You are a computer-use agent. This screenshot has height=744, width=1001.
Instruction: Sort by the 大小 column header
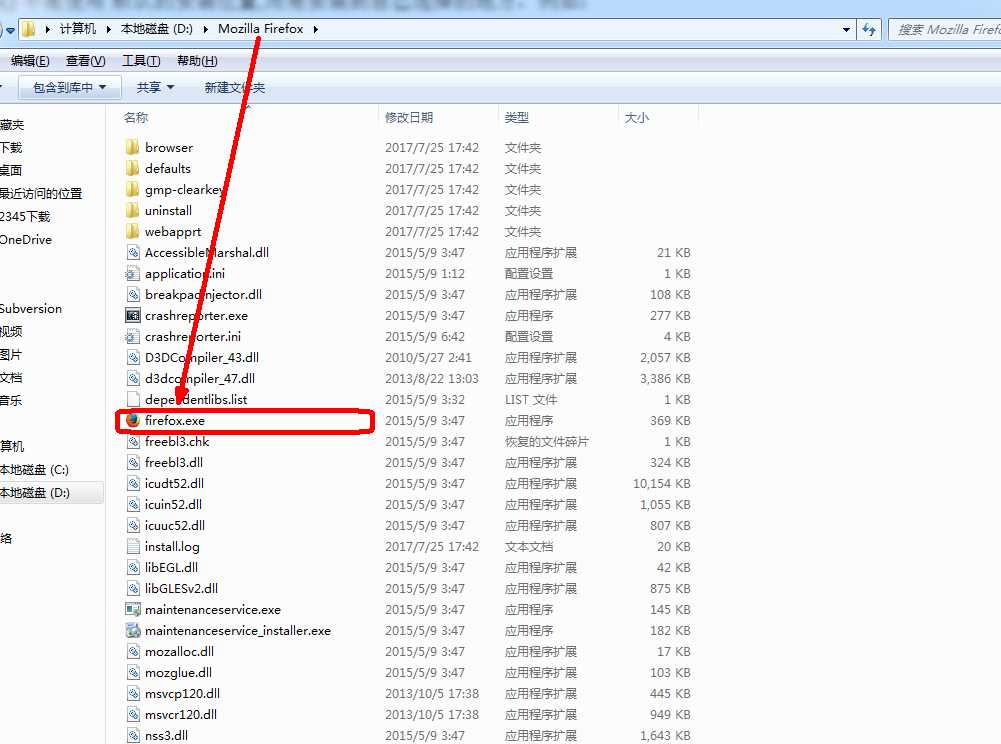[x=636, y=118]
